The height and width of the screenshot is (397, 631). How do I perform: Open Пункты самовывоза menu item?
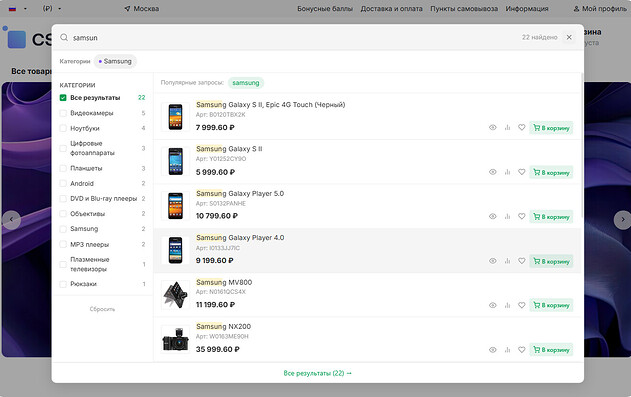pos(464,8)
